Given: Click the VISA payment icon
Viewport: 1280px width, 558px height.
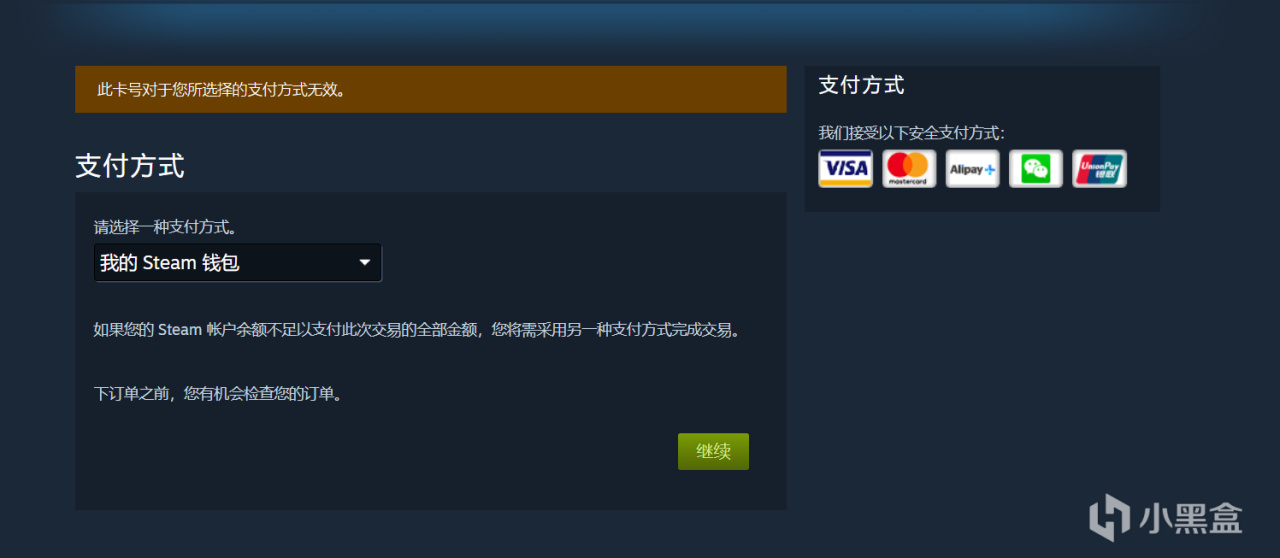Looking at the screenshot, I should (x=845, y=169).
